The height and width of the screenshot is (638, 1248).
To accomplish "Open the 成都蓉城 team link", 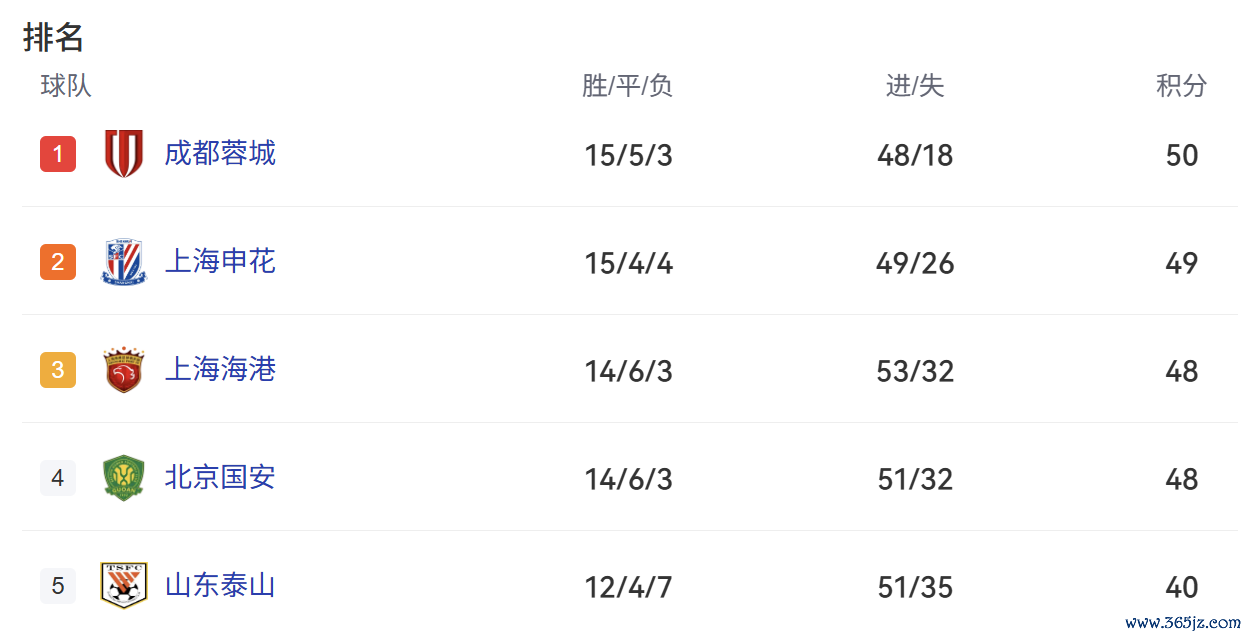I will (220, 154).
